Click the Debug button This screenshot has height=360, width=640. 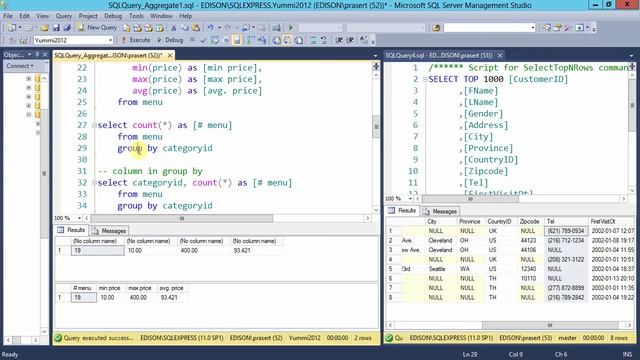170,40
